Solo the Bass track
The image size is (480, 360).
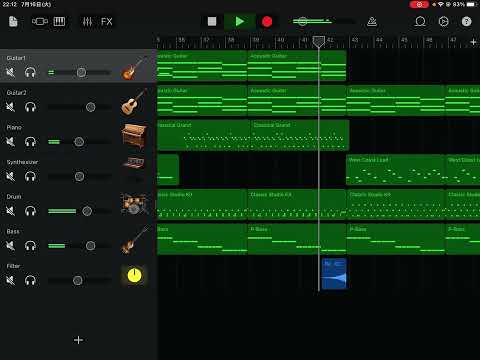[x=30, y=246]
